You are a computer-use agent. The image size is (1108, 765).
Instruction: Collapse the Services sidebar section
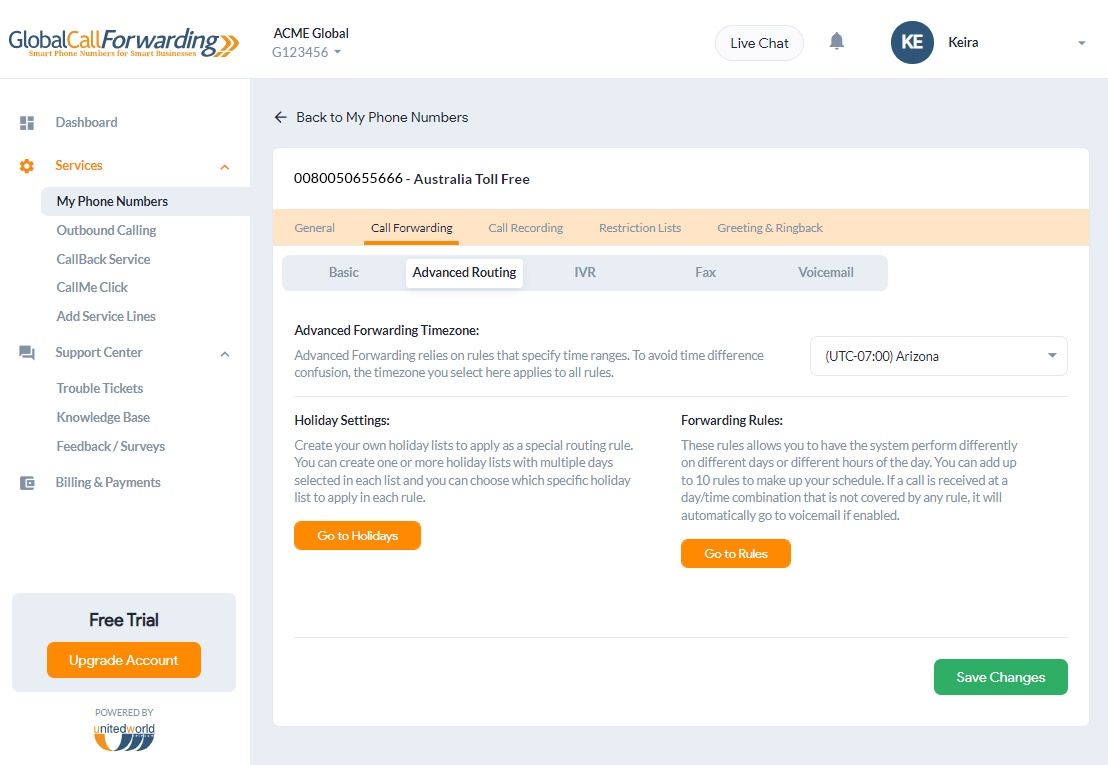click(225, 166)
